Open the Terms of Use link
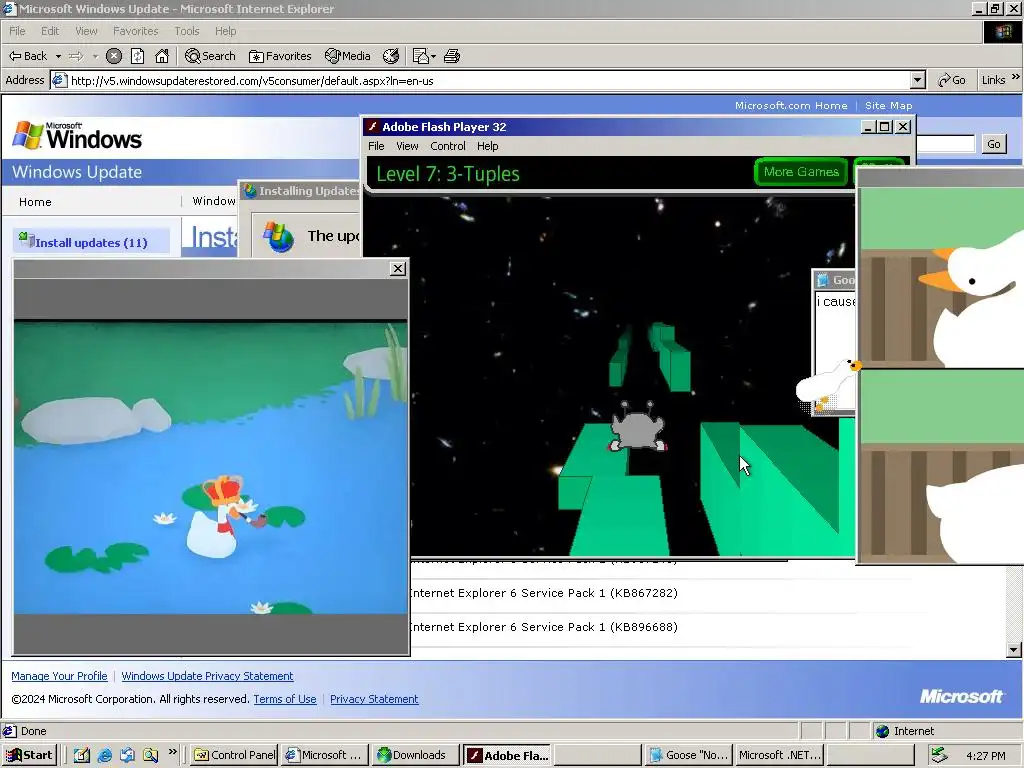Image resolution: width=1024 pixels, height=768 pixels. click(x=285, y=699)
